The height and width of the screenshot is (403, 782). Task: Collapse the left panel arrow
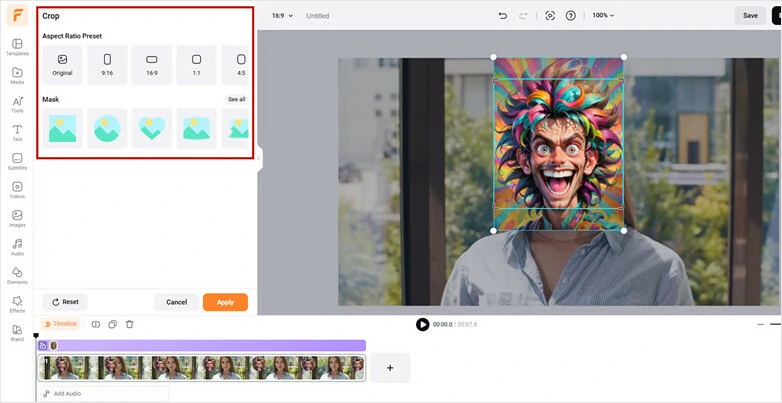pyautogui.click(x=258, y=158)
